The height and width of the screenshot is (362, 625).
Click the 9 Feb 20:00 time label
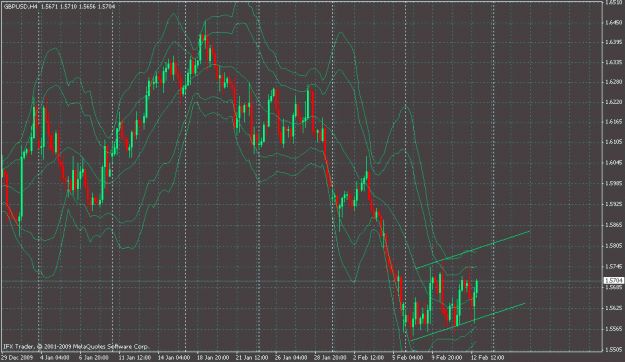tap(447, 357)
